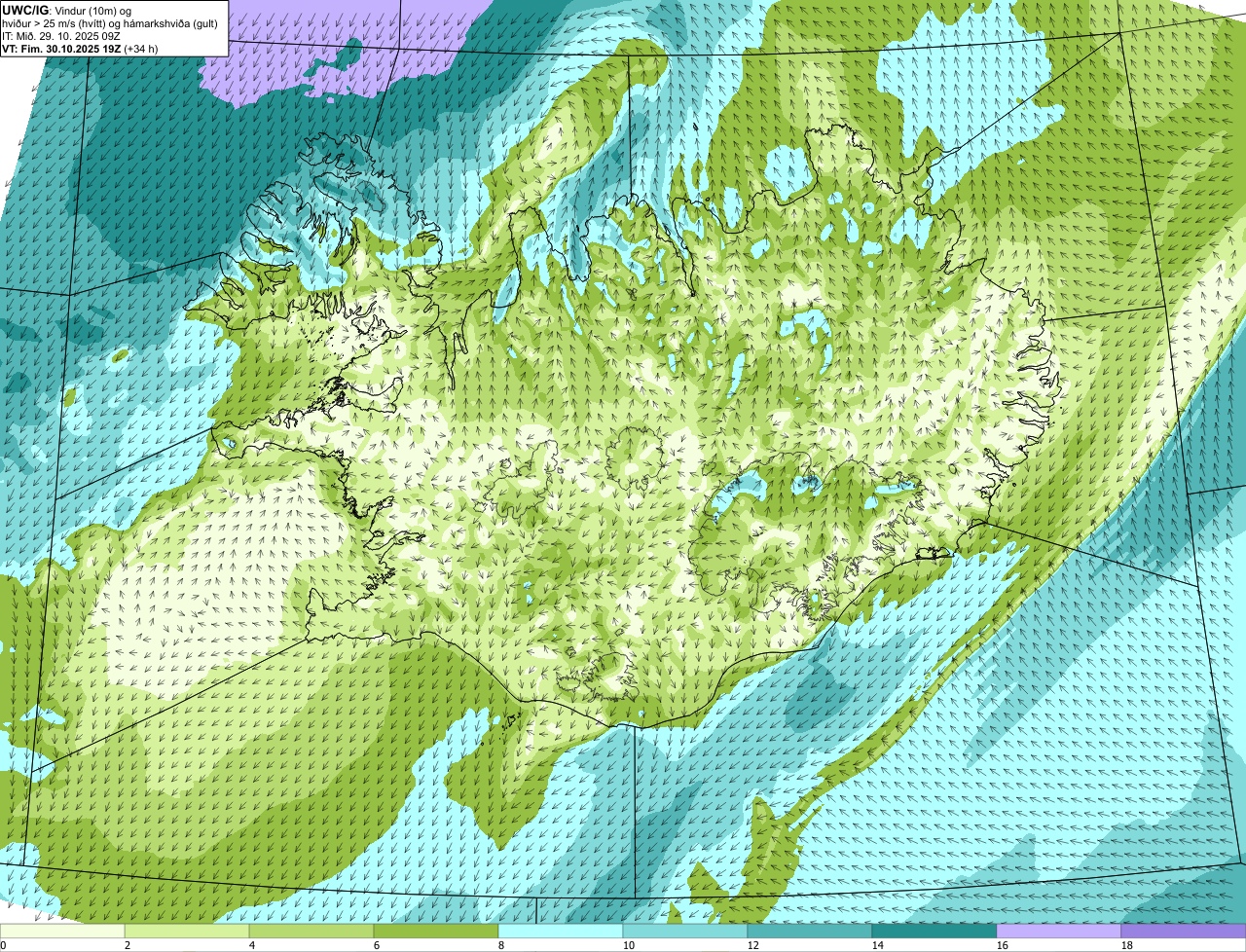Click the scale label '2'
This screenshot has height=952, width=1246.
coord(128,945)
